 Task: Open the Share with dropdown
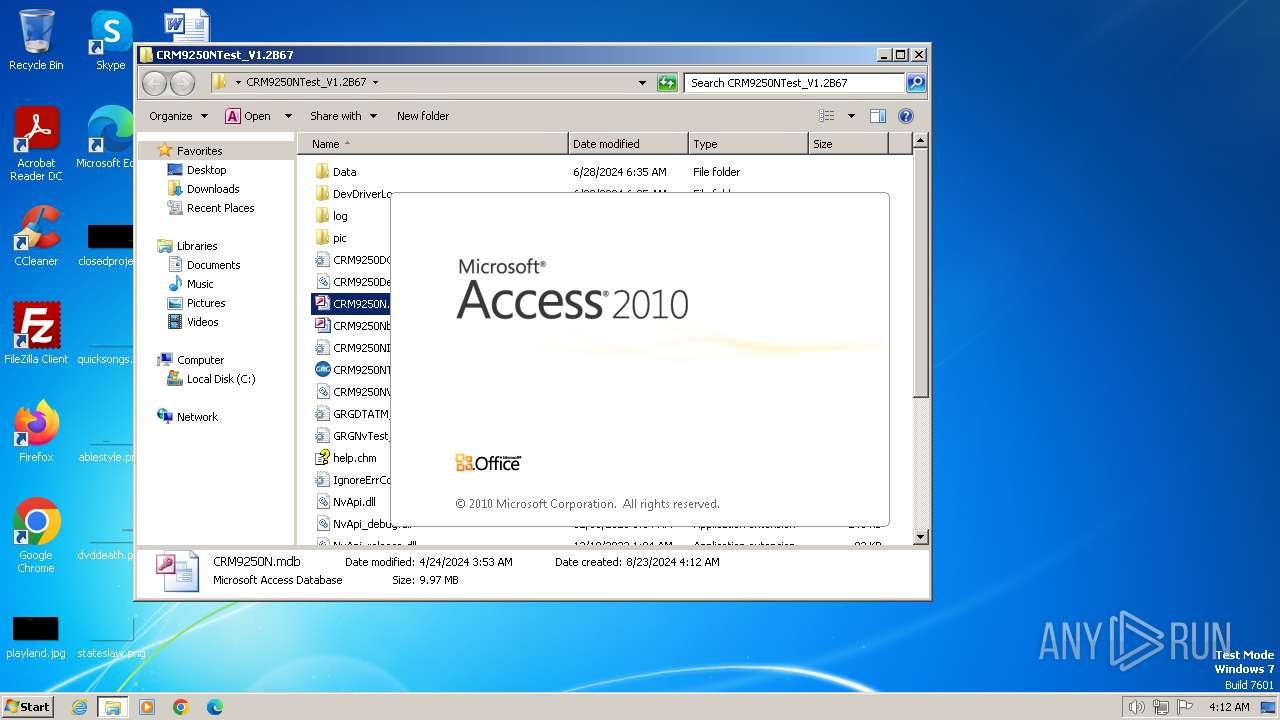coord(343,116)
